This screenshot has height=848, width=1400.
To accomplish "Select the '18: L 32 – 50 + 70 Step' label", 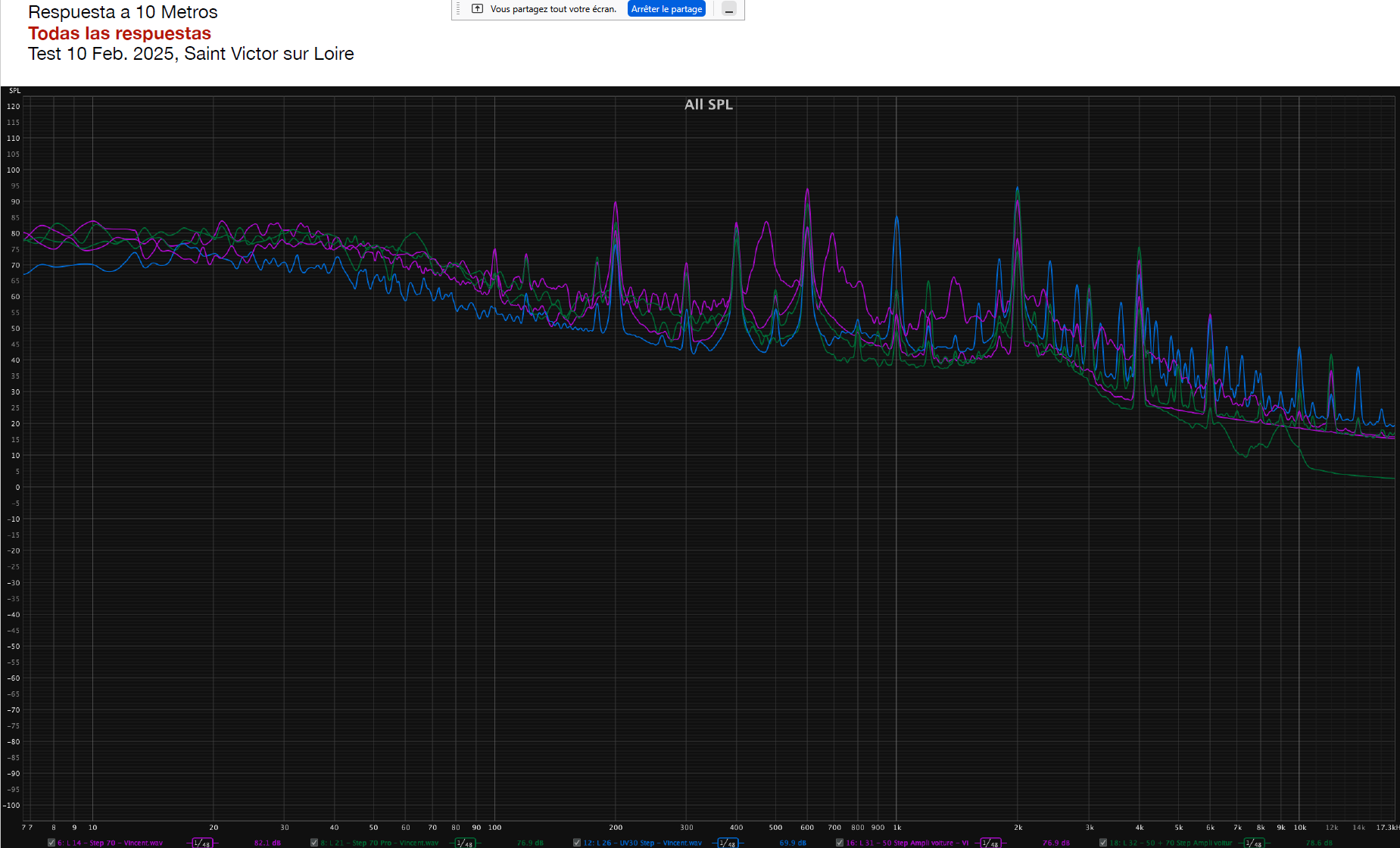I will tap(1171, 843).
